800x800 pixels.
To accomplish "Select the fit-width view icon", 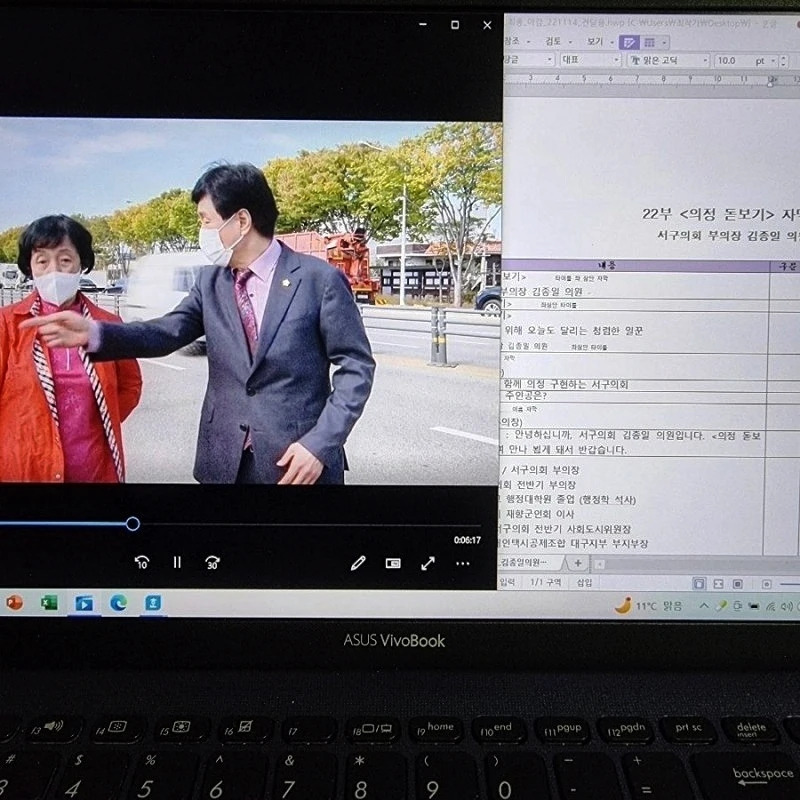I will click(x=718, y=584).
